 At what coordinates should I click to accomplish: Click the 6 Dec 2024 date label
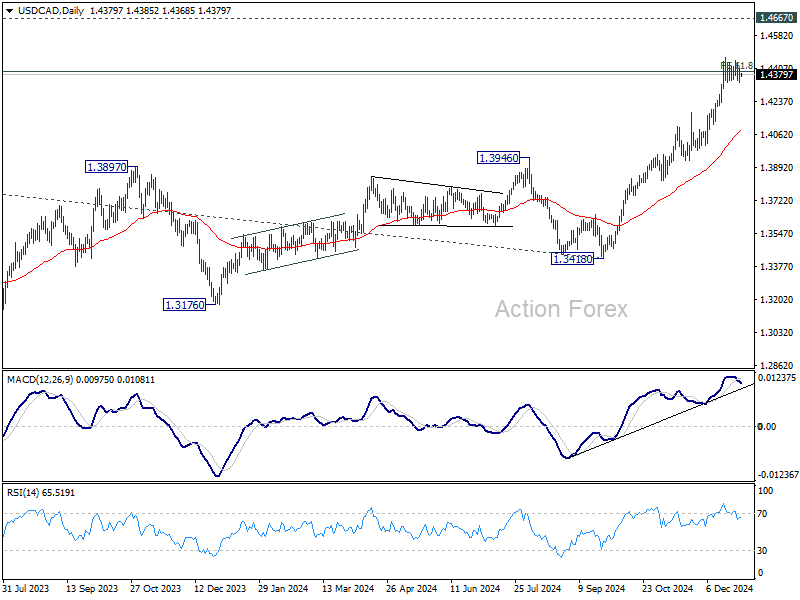(730, 588)
